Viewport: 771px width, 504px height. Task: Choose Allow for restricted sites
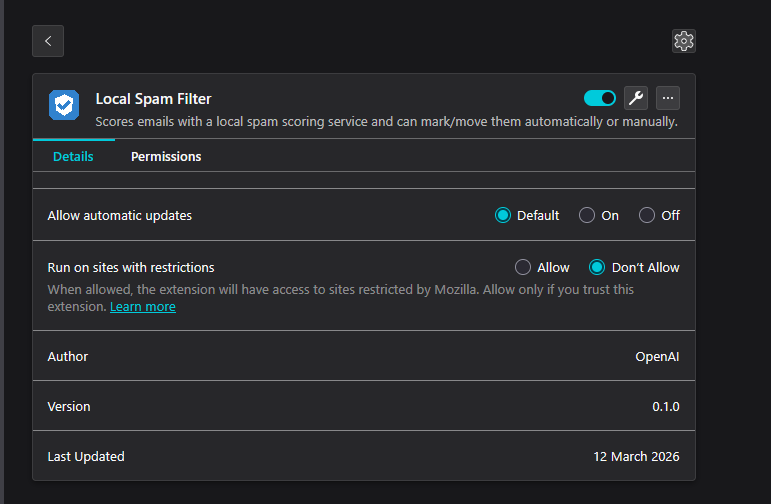pyautogui.click(x=523, y=267)
